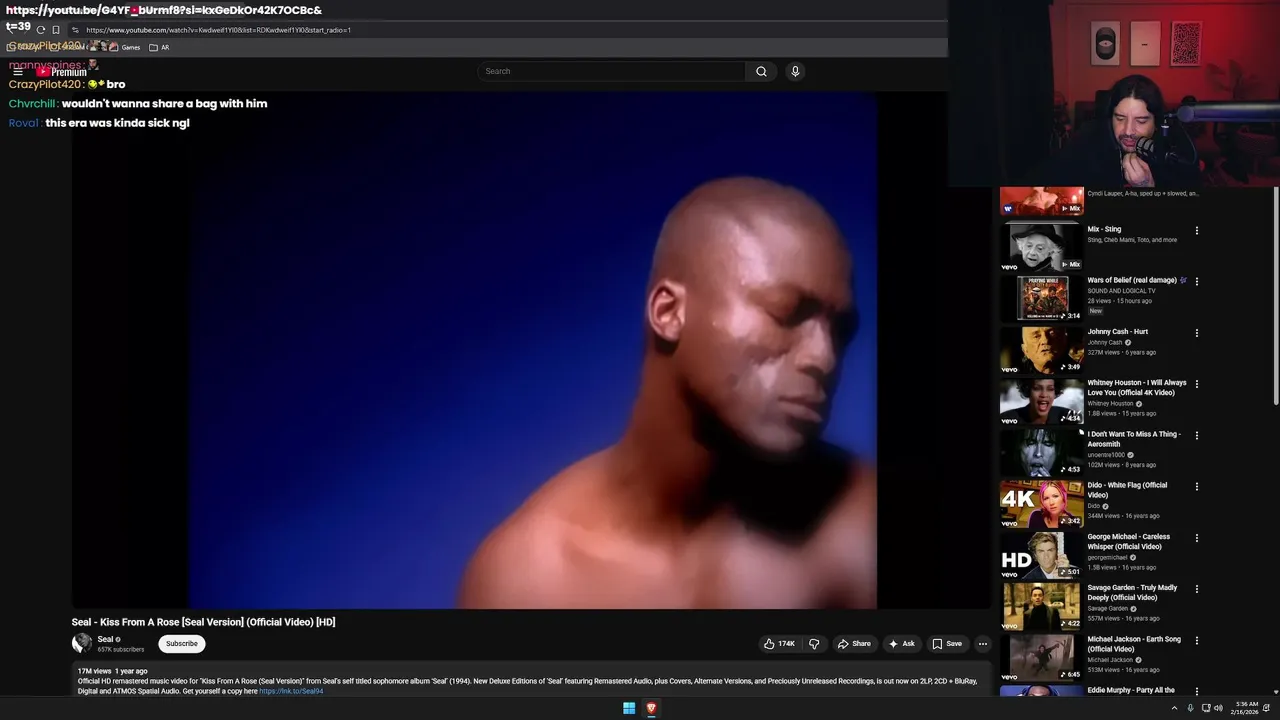Open Michael Jackson - Earth Song title
The height and width of the screenshot is (720, 1280).
1134,644
